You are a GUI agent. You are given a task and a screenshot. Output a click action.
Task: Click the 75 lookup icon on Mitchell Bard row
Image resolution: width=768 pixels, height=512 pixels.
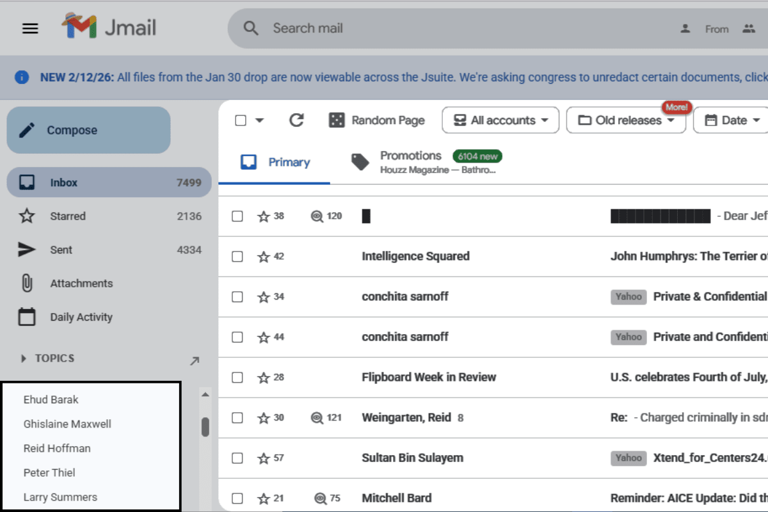coord(320,499)
